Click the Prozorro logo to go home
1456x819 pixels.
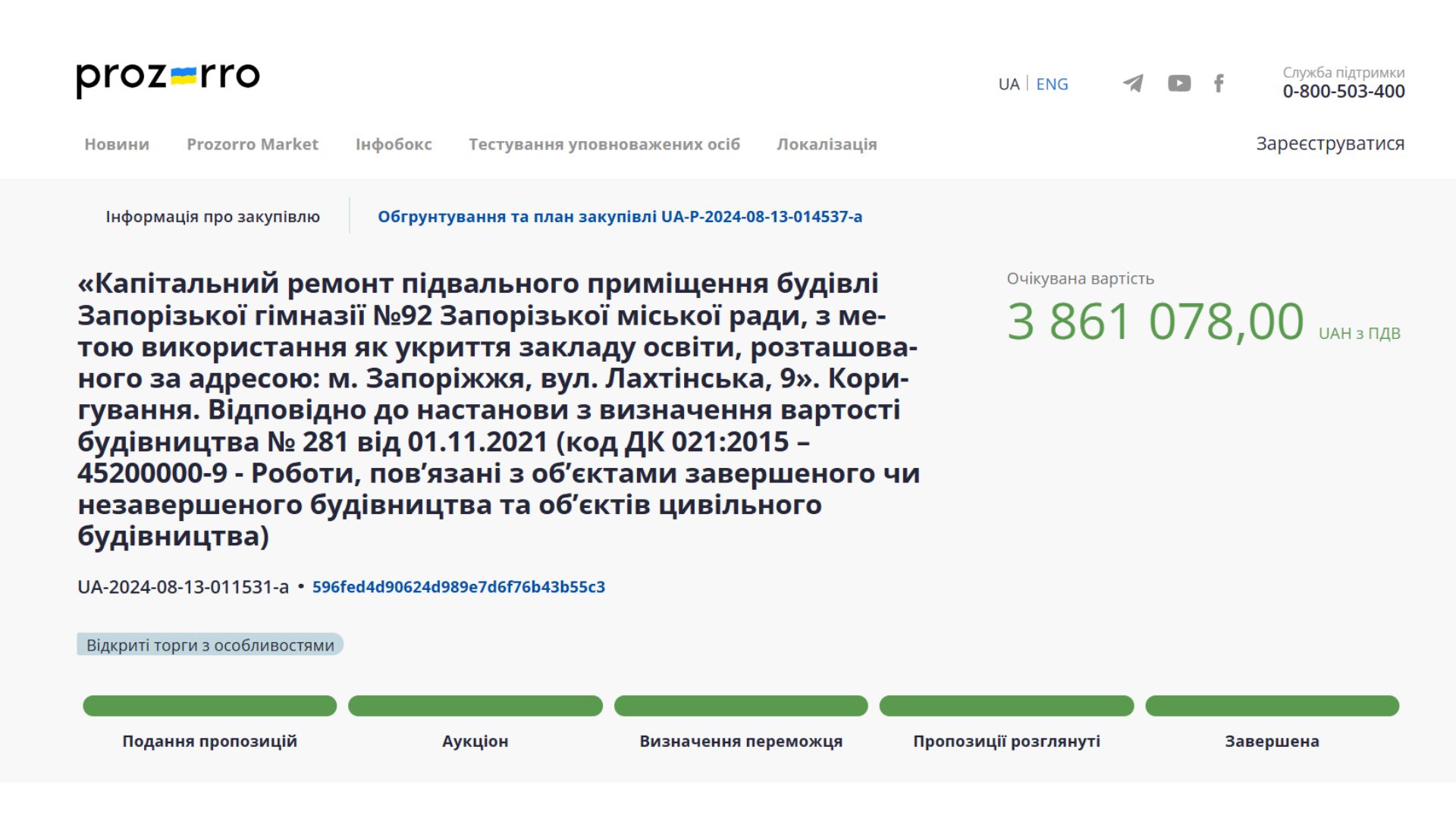point(165,75)
